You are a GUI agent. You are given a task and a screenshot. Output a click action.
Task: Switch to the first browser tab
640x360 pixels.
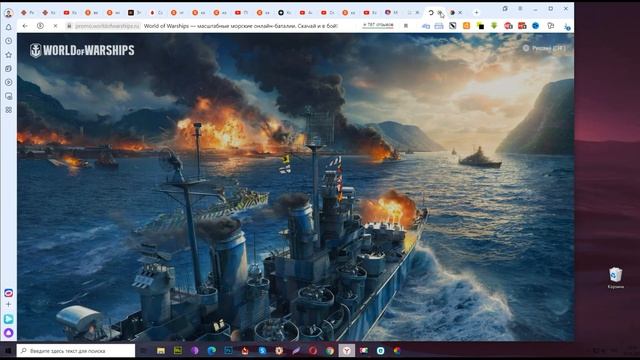(x=27, y=13)
